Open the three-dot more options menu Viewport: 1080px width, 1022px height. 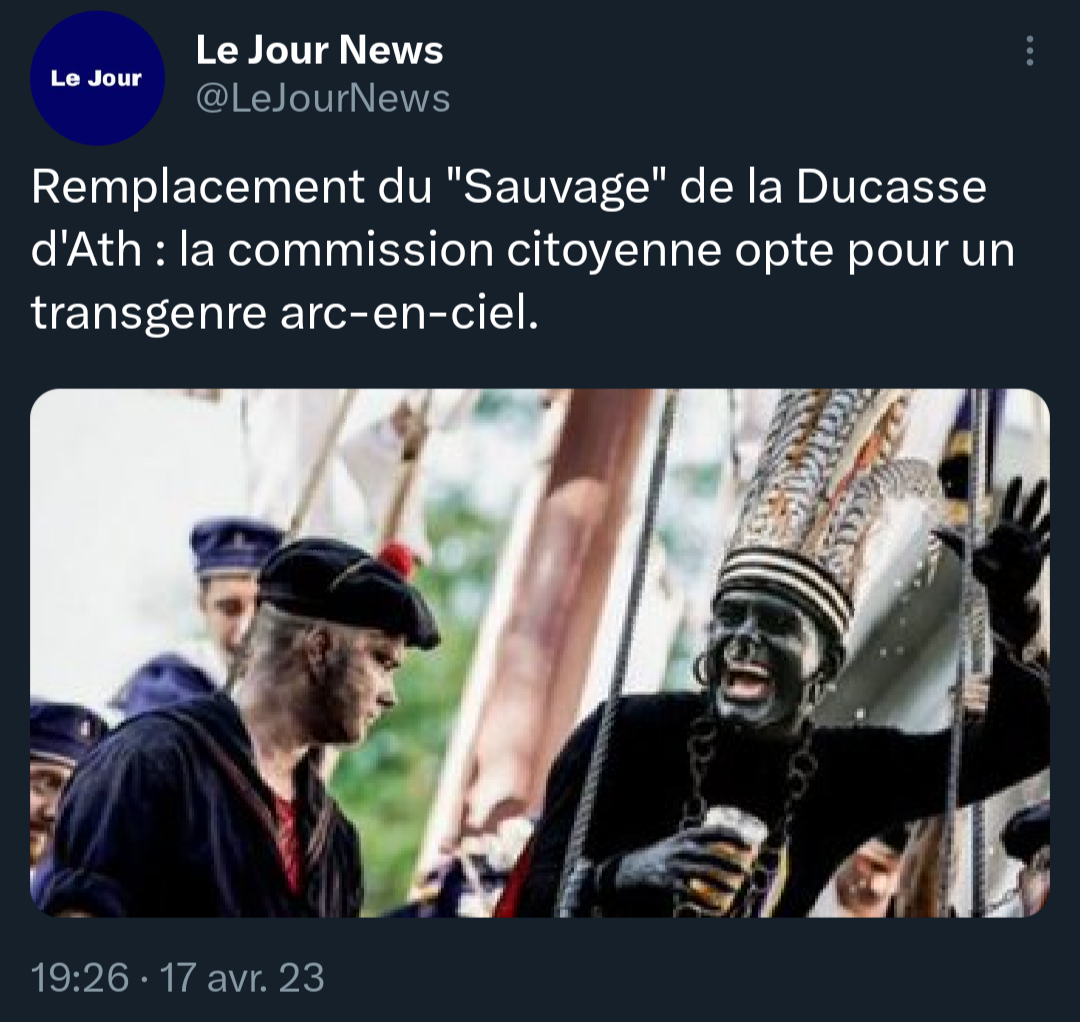click(x=1030, y=51)
